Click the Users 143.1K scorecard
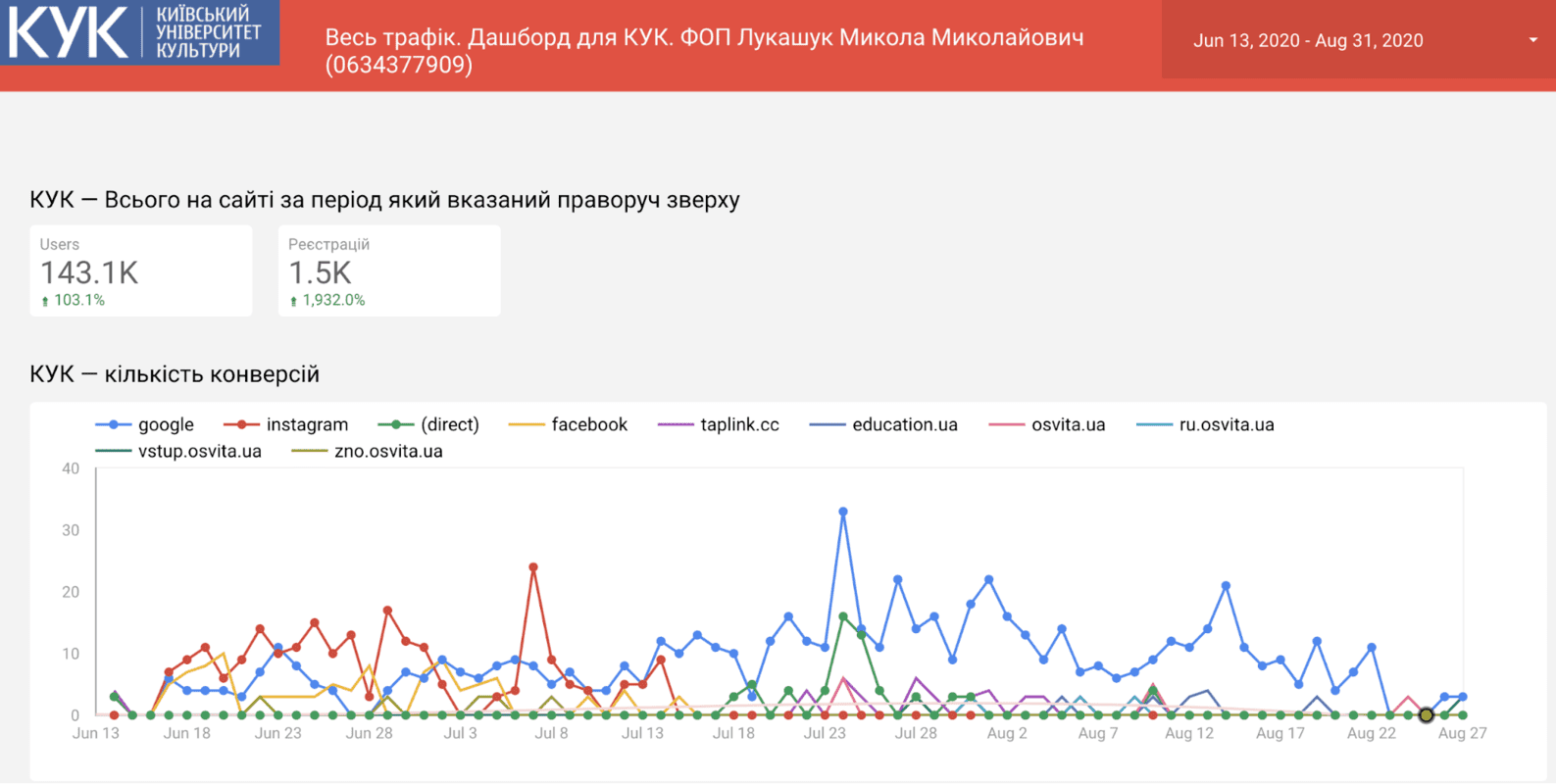 click(x=140, y=270)
